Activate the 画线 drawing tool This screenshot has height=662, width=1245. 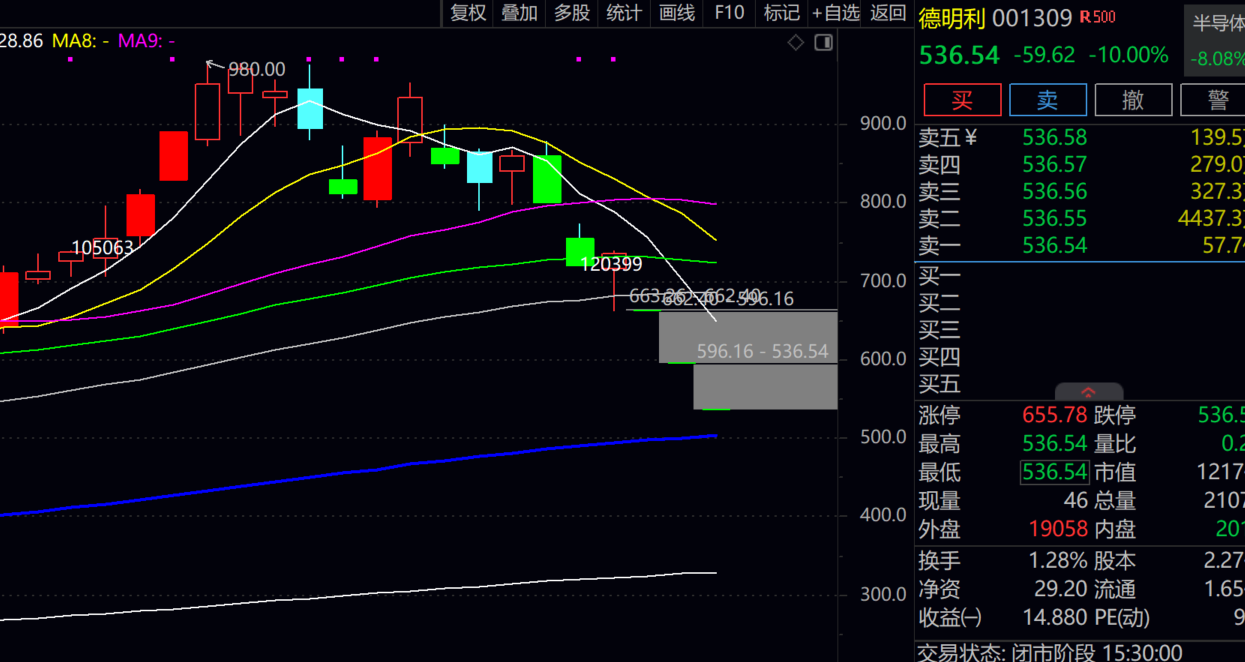(x=677, y=13)
